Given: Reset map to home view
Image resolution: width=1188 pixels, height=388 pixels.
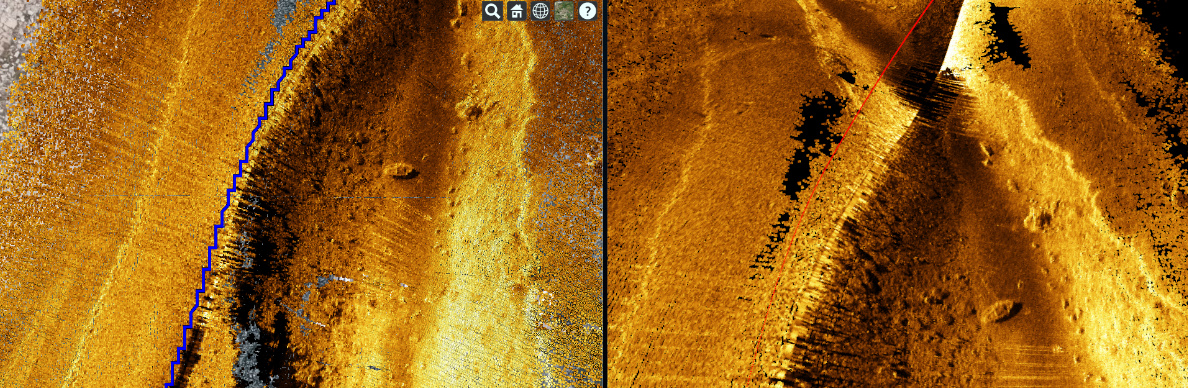Looking at the screenshot, I should pos(517,11).
